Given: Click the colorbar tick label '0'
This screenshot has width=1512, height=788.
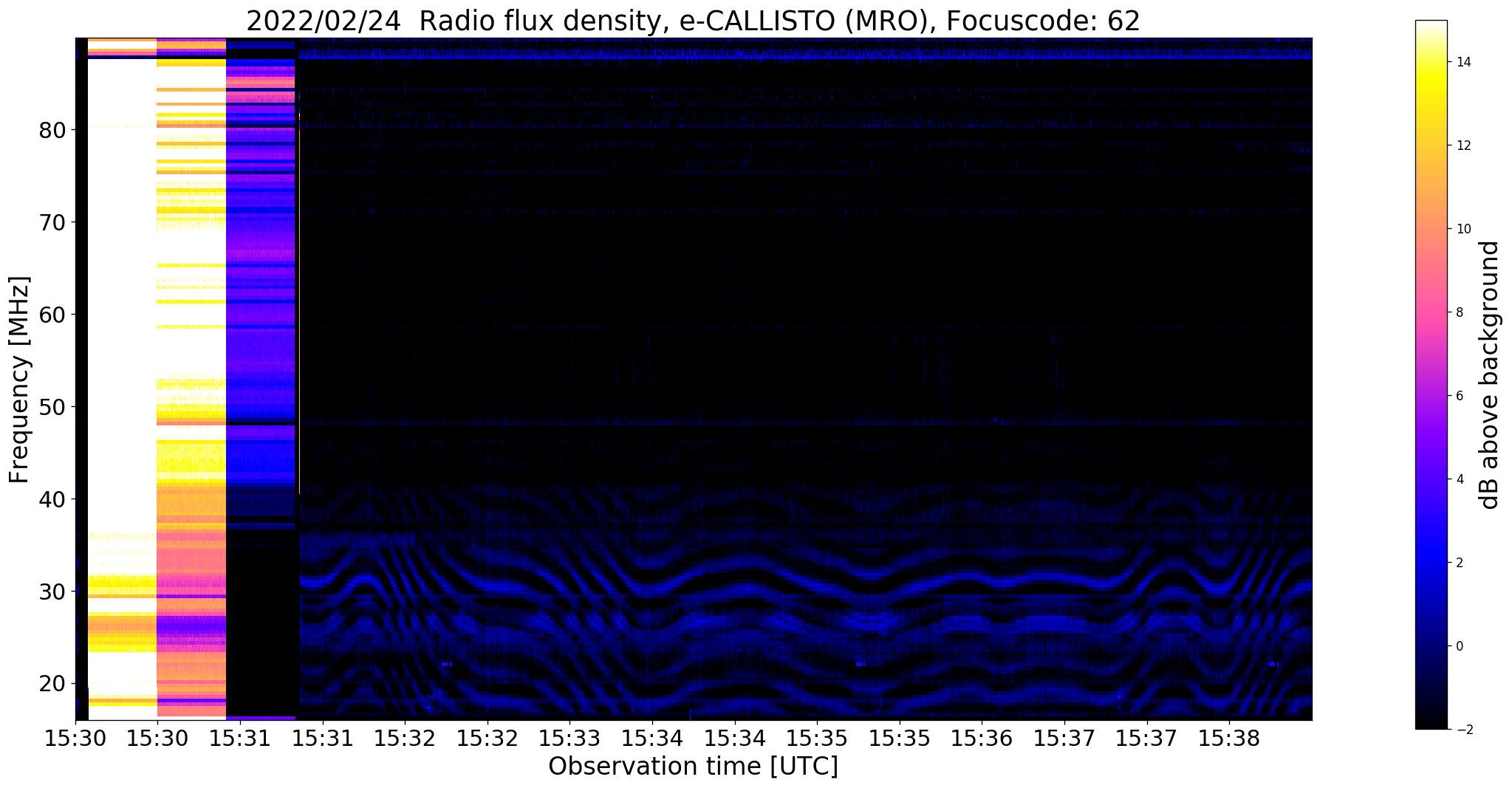Looking at the screenshot, I should point(1459,646).
